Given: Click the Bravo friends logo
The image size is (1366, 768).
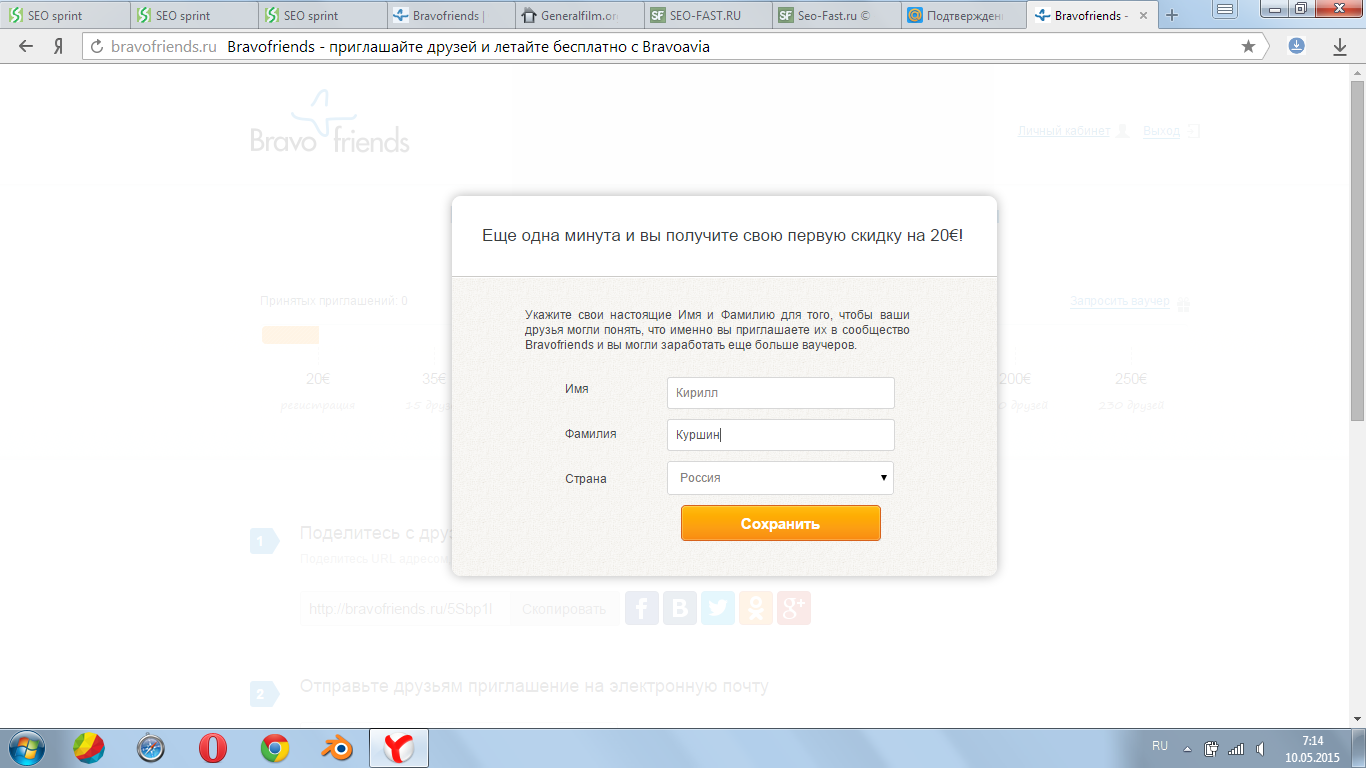Looking at the screenshot, I should 330,122.
